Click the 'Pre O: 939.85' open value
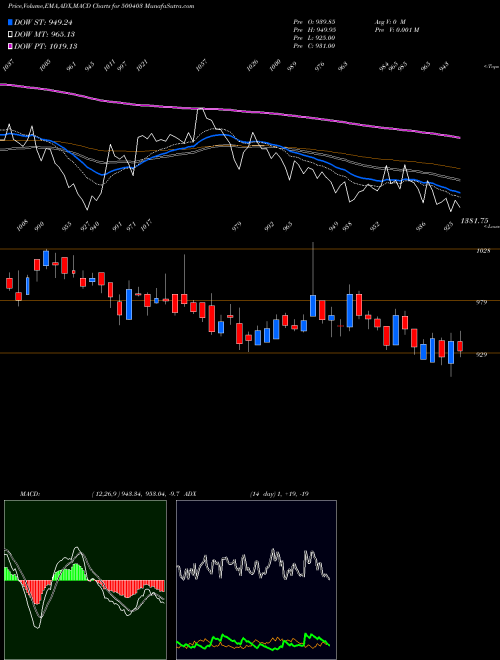Viewport: 500px width, 660px height. click(x=314, y=21)
